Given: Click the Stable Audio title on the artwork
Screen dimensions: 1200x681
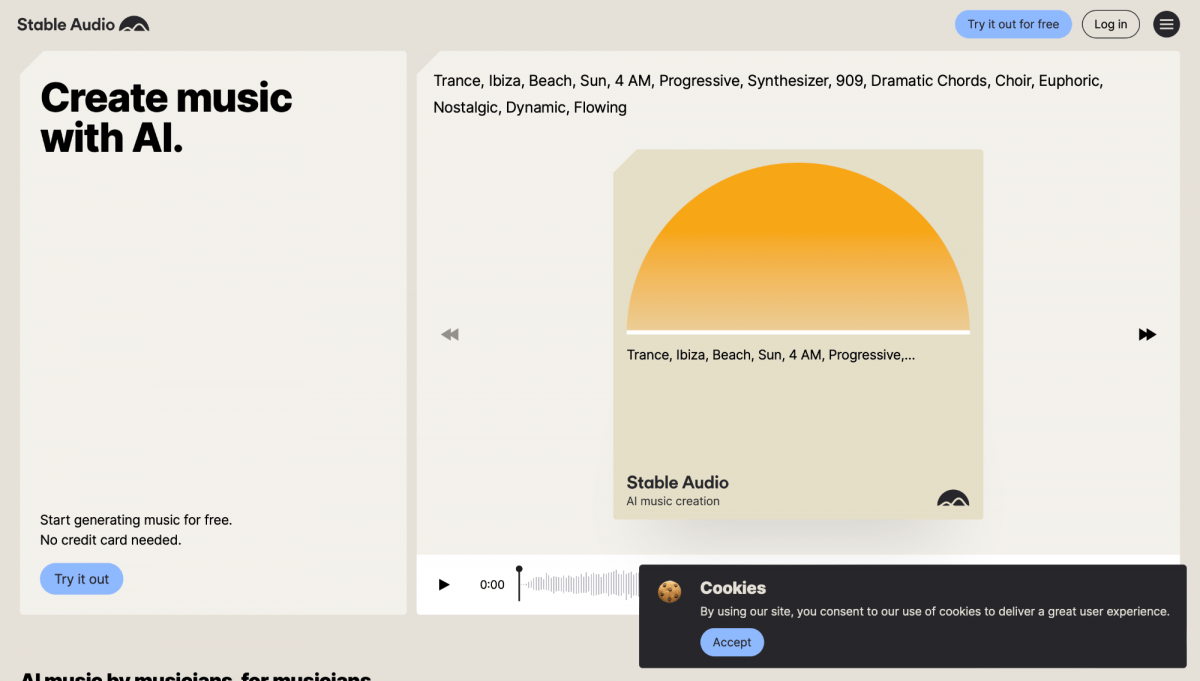Looking at the screenshot, I should pos(677,482).
